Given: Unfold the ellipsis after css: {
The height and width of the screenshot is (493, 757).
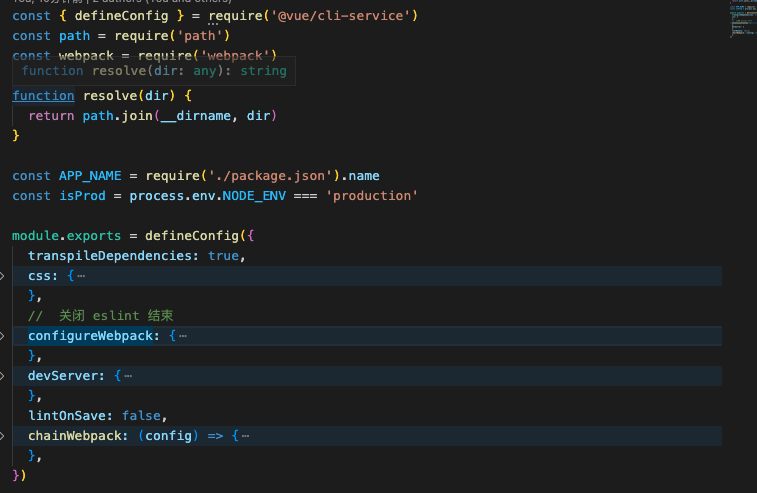Looking at the screenshot, I should (81, 276).
